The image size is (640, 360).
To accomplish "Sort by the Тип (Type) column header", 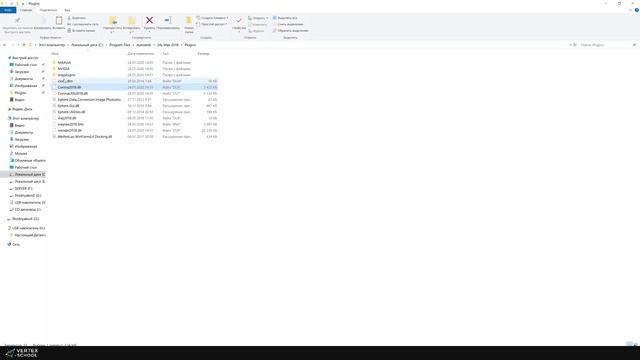I will [165, 54].
